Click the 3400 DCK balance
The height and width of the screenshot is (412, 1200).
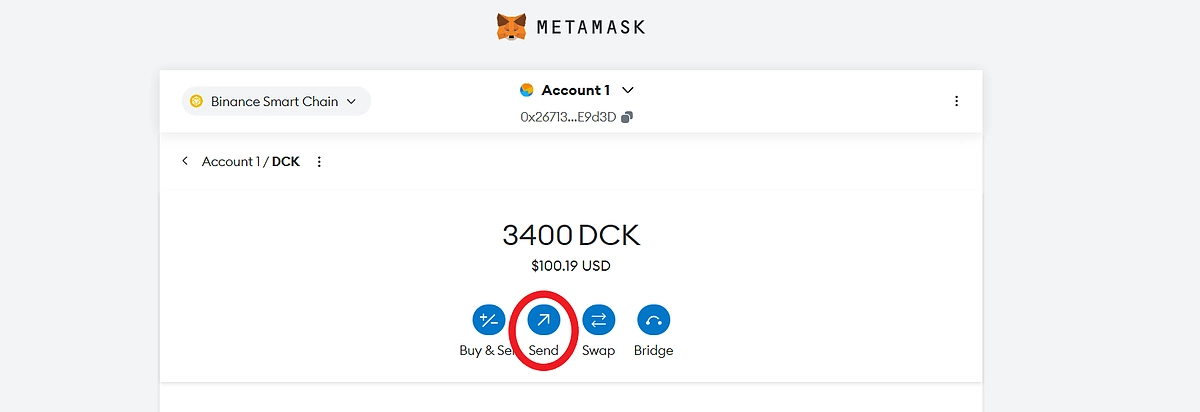570,236
